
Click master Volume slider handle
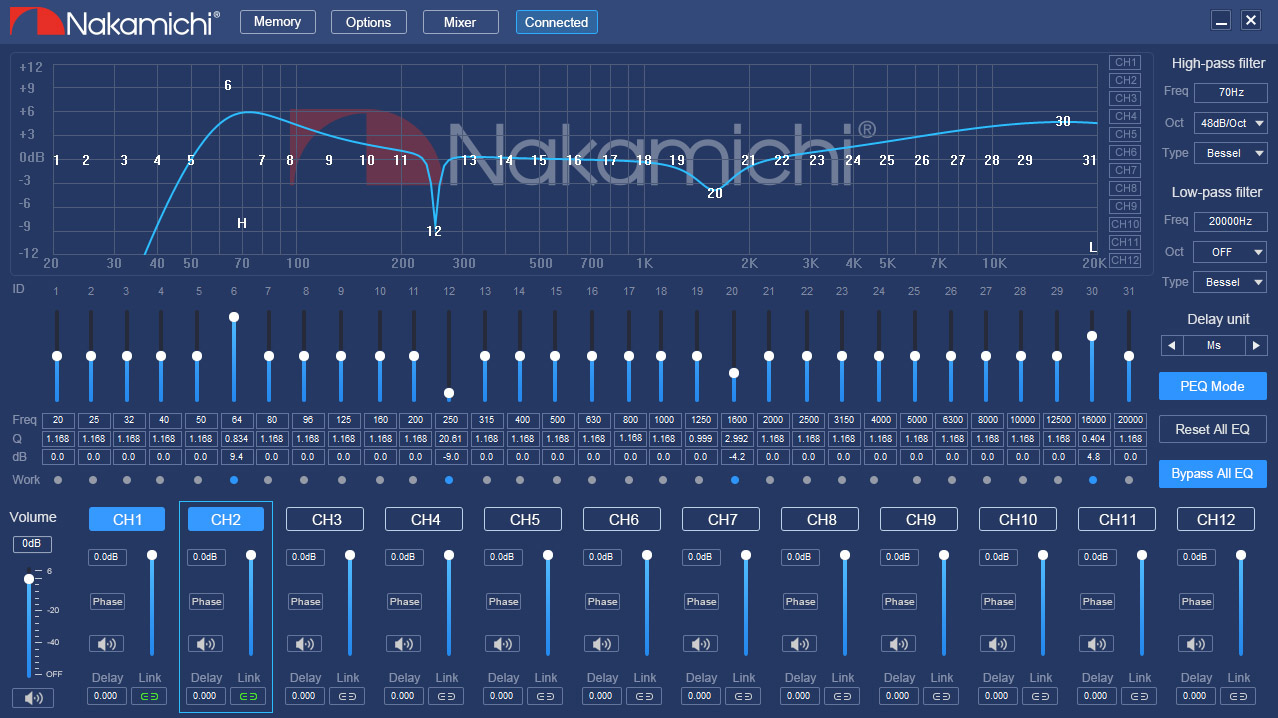tap(29, 579)
